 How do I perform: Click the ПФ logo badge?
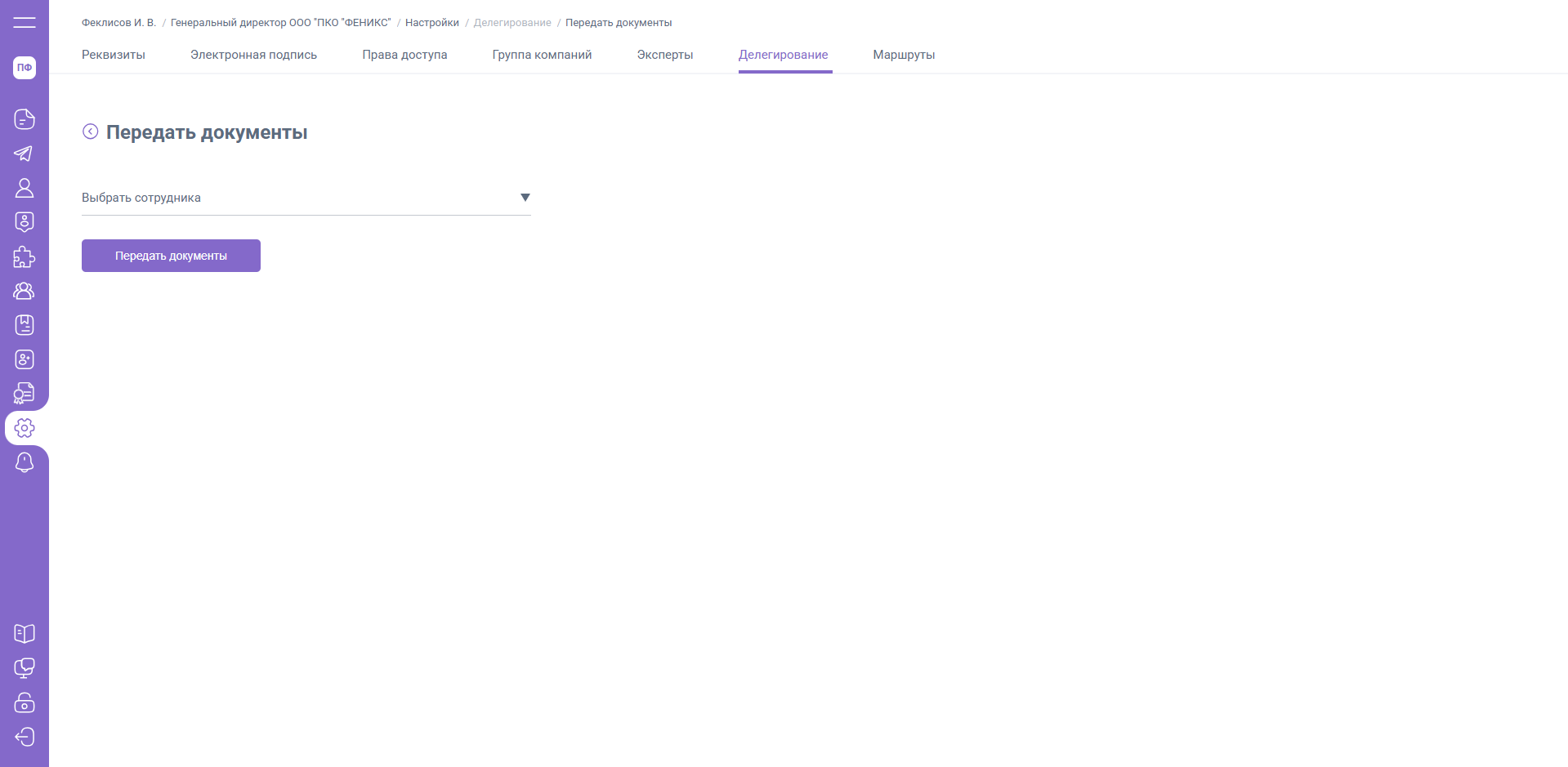[25, 68]
